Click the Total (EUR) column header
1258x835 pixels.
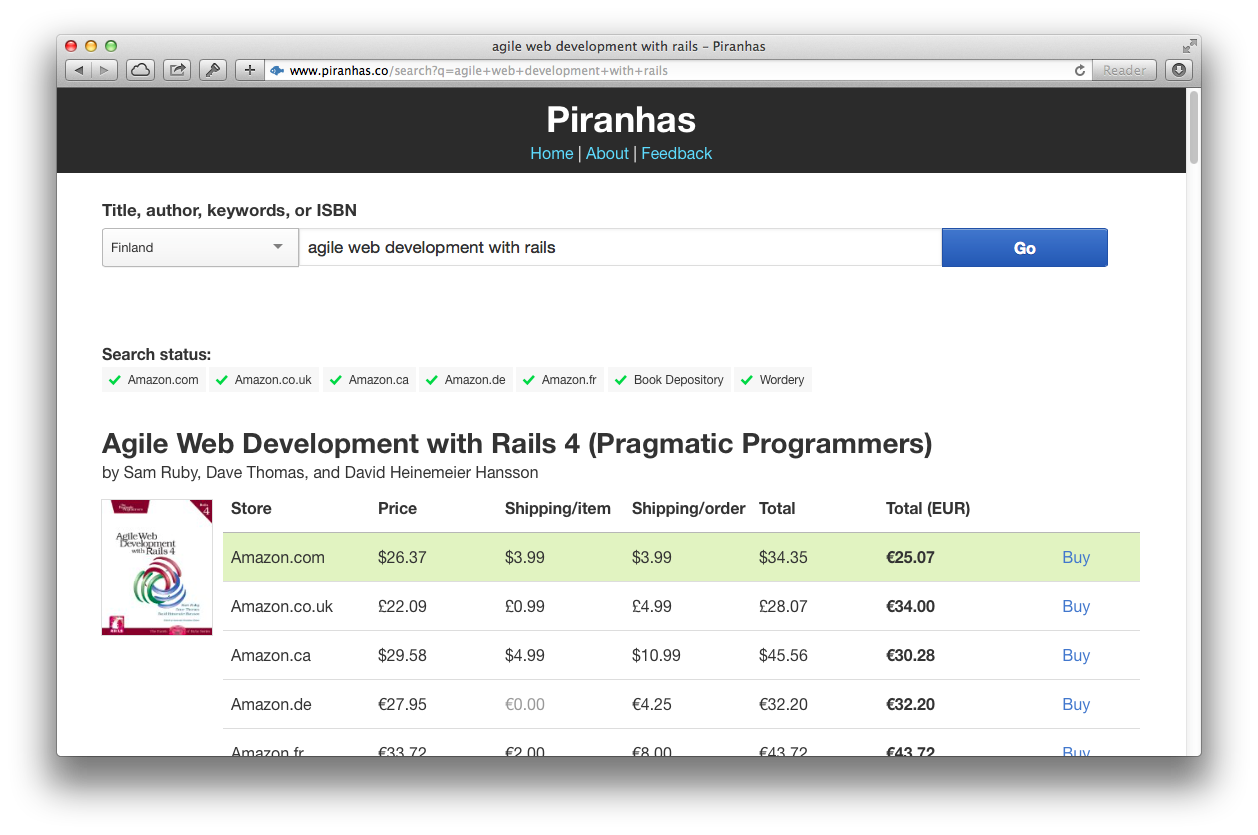[928, 508]
